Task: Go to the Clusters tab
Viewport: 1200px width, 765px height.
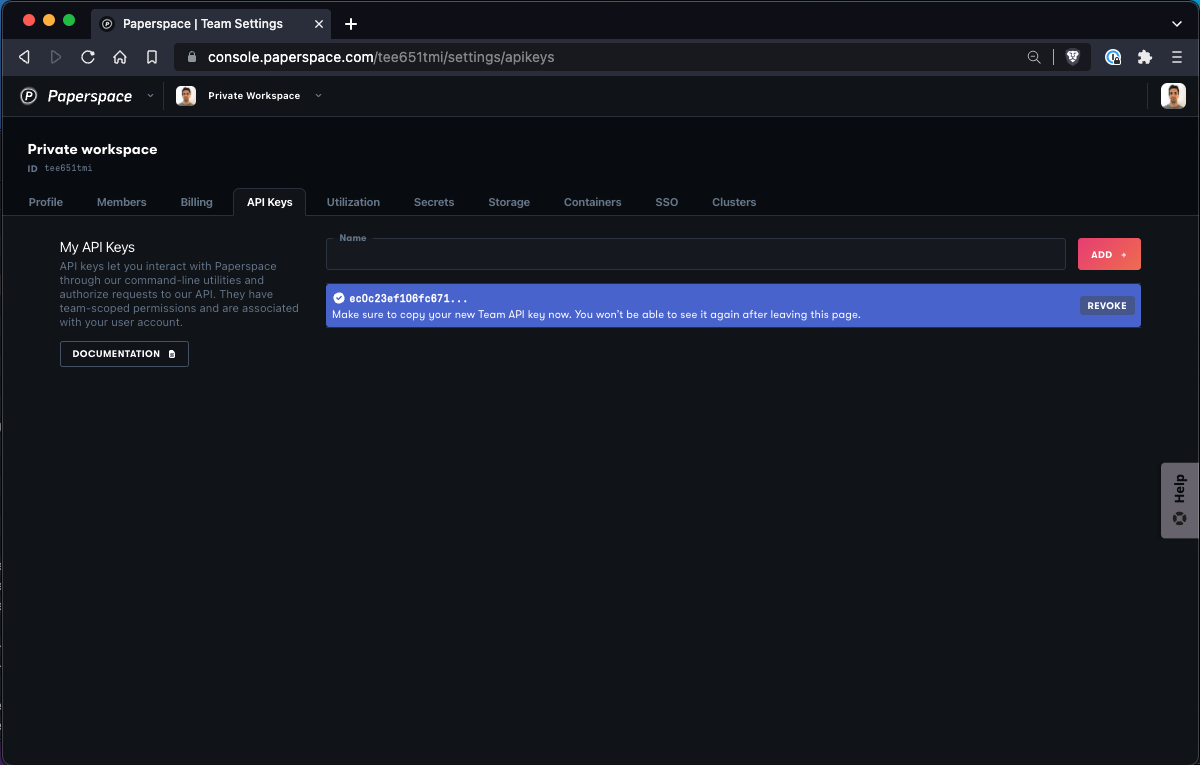Action: tap(734, 202)
